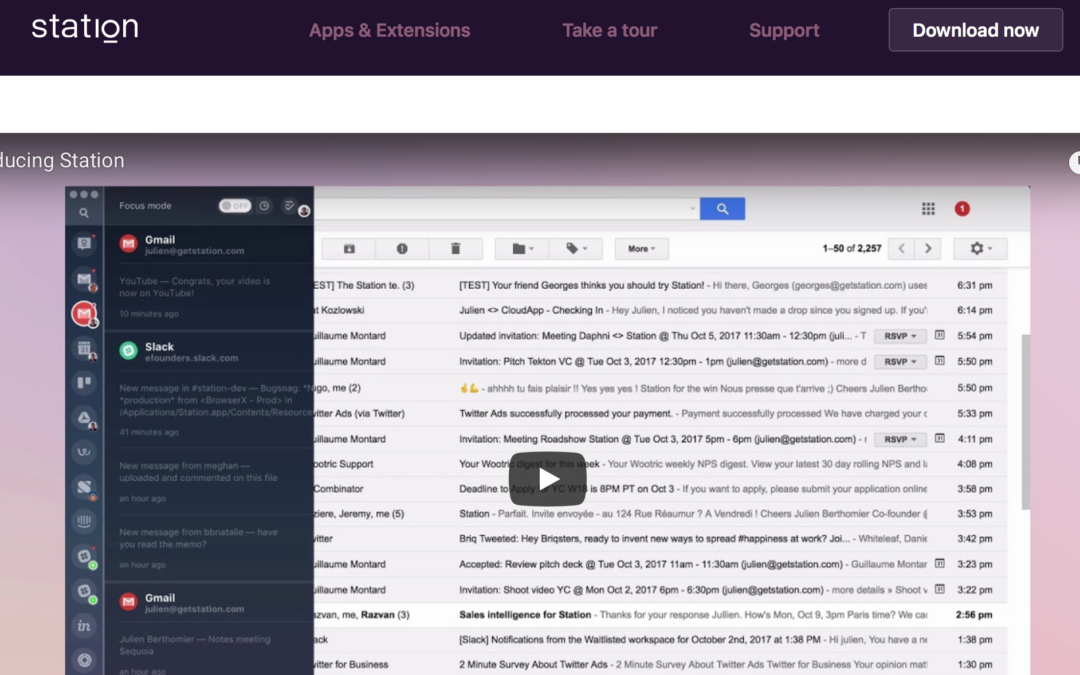1080x675 pixels.
Task: Open the Trello app in sidebar
Action: tap(84, 382)
